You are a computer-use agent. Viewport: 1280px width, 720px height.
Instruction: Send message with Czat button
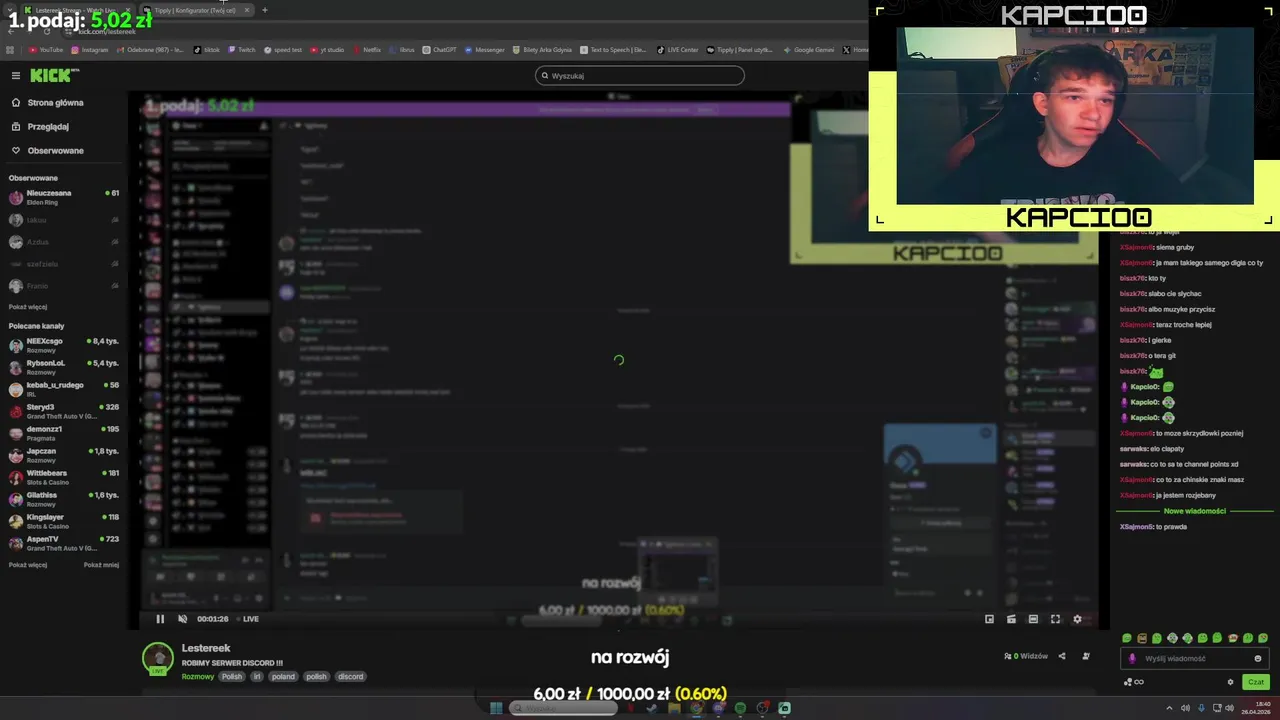click(x=1256, y=682)
